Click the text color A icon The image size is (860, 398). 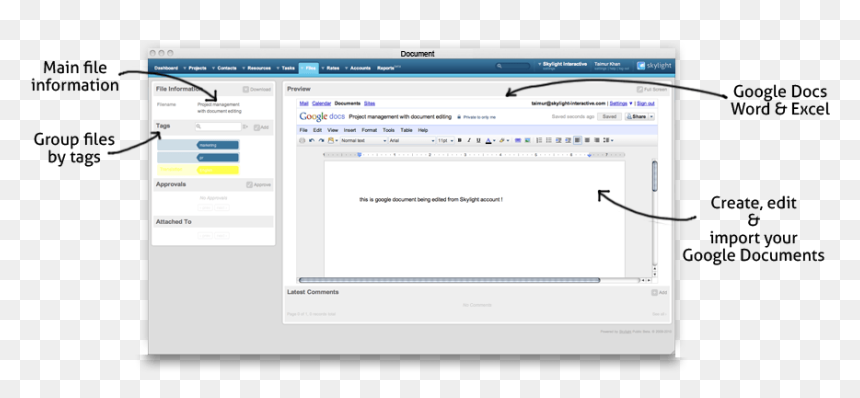[489, 140]
